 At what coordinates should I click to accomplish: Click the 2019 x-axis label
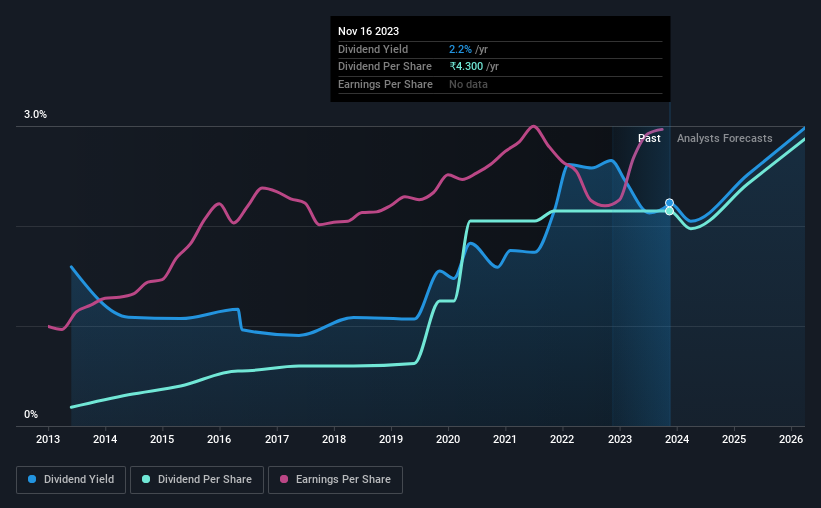391,439
